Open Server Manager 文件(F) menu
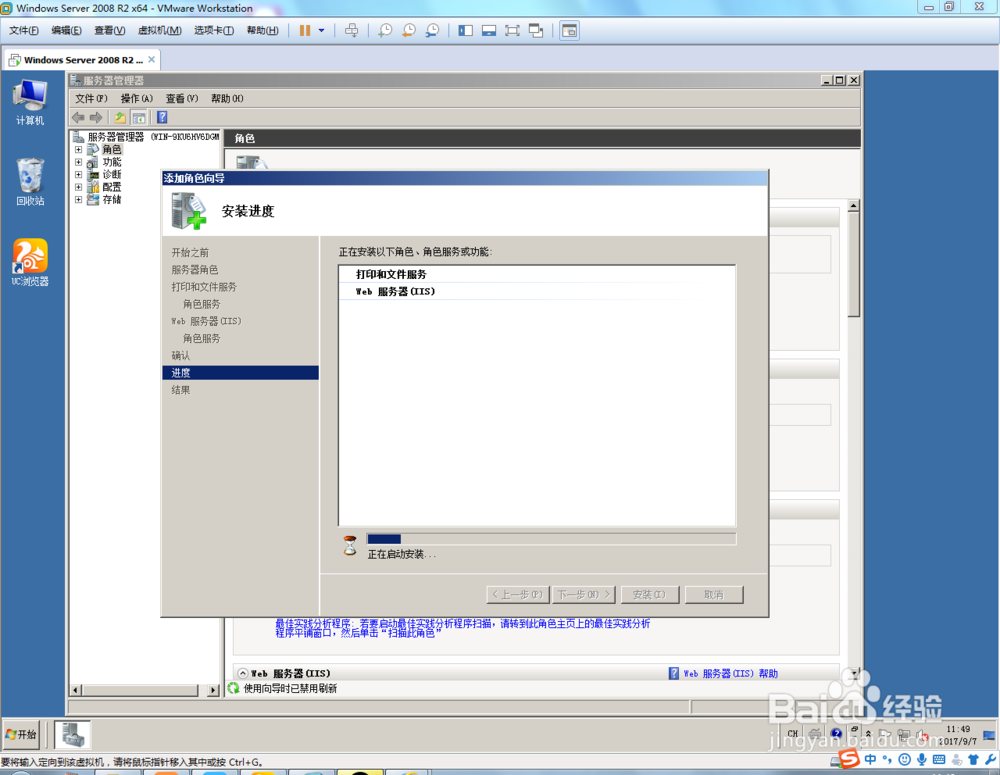The width and height of the screenshot is (1000, 775). click(91, 98)
